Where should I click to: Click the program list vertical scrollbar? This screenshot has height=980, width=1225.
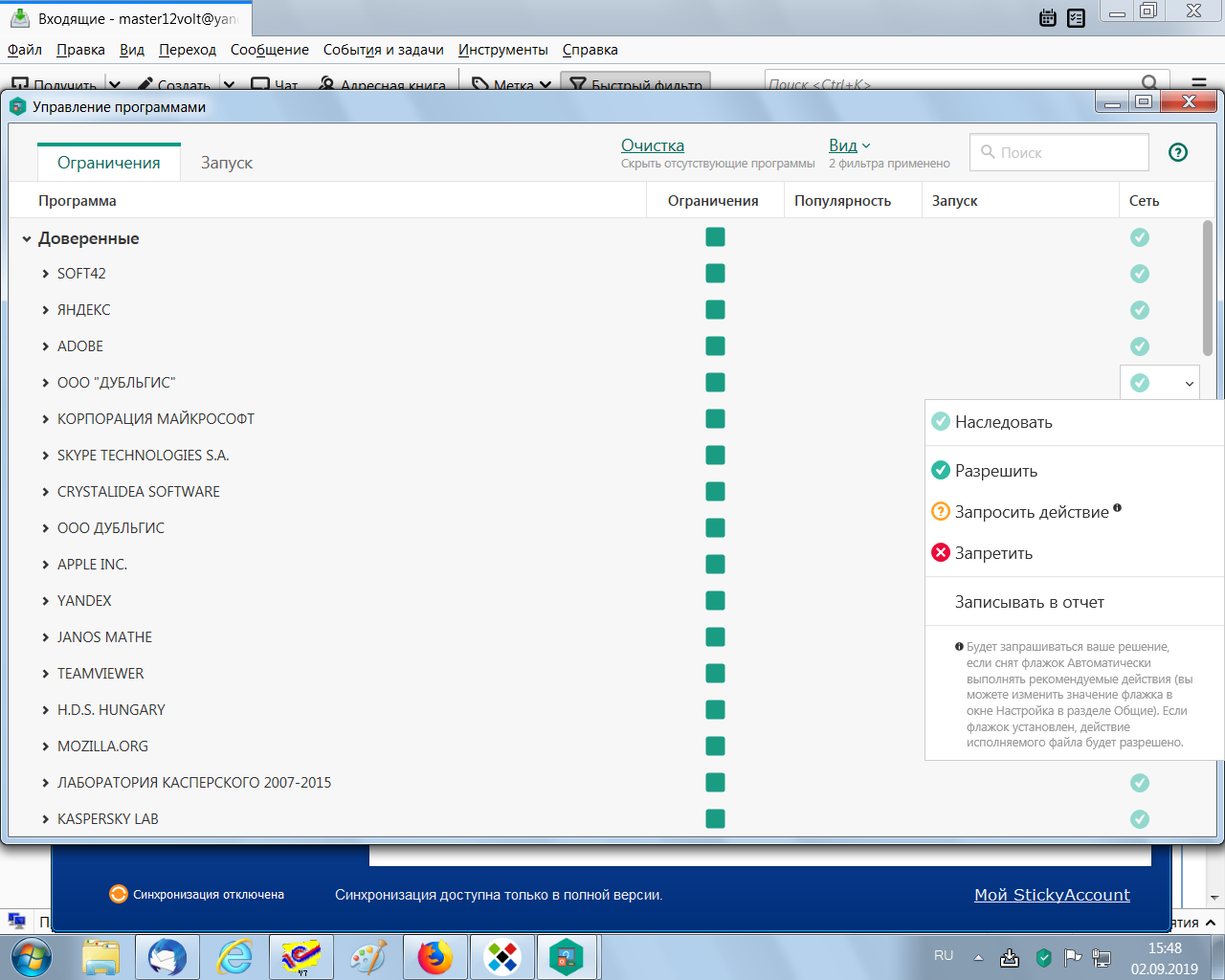tap(1208, 287)
